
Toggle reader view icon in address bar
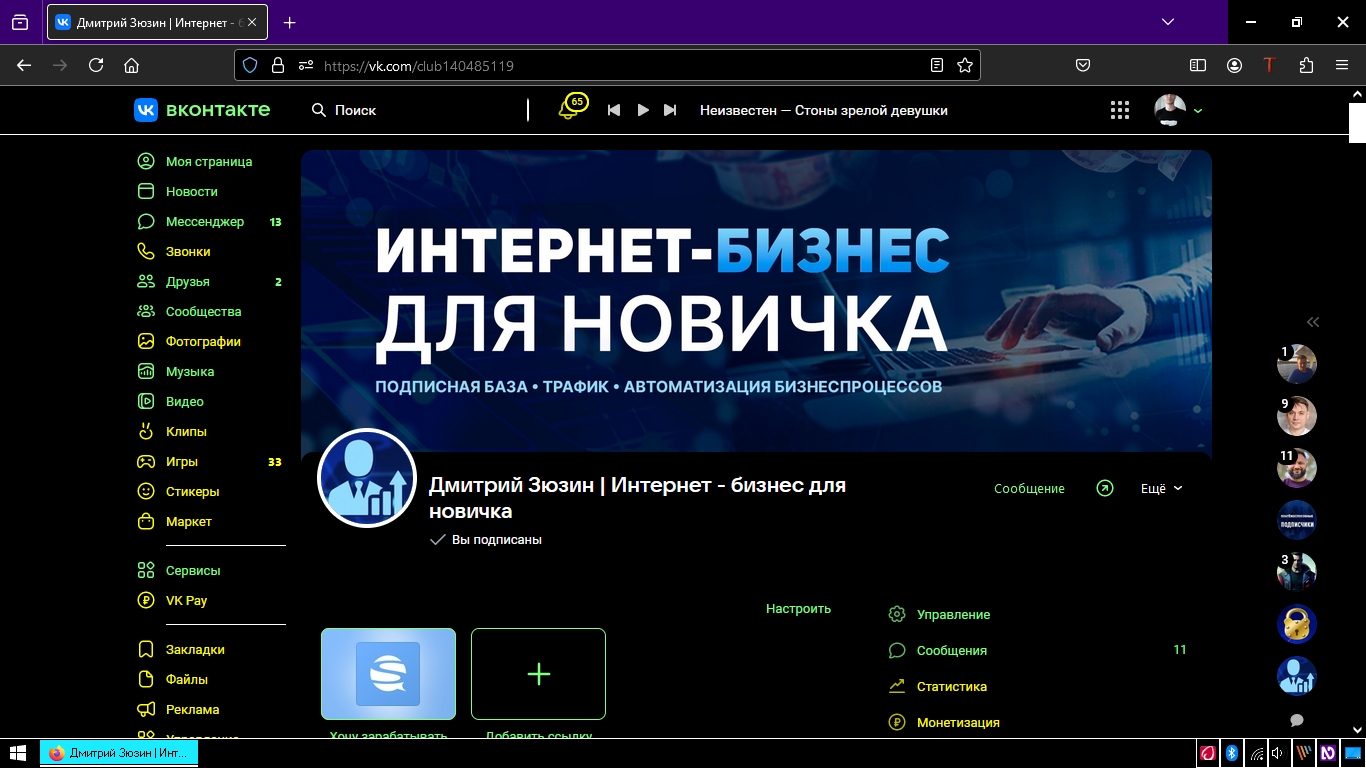(937, 65)
